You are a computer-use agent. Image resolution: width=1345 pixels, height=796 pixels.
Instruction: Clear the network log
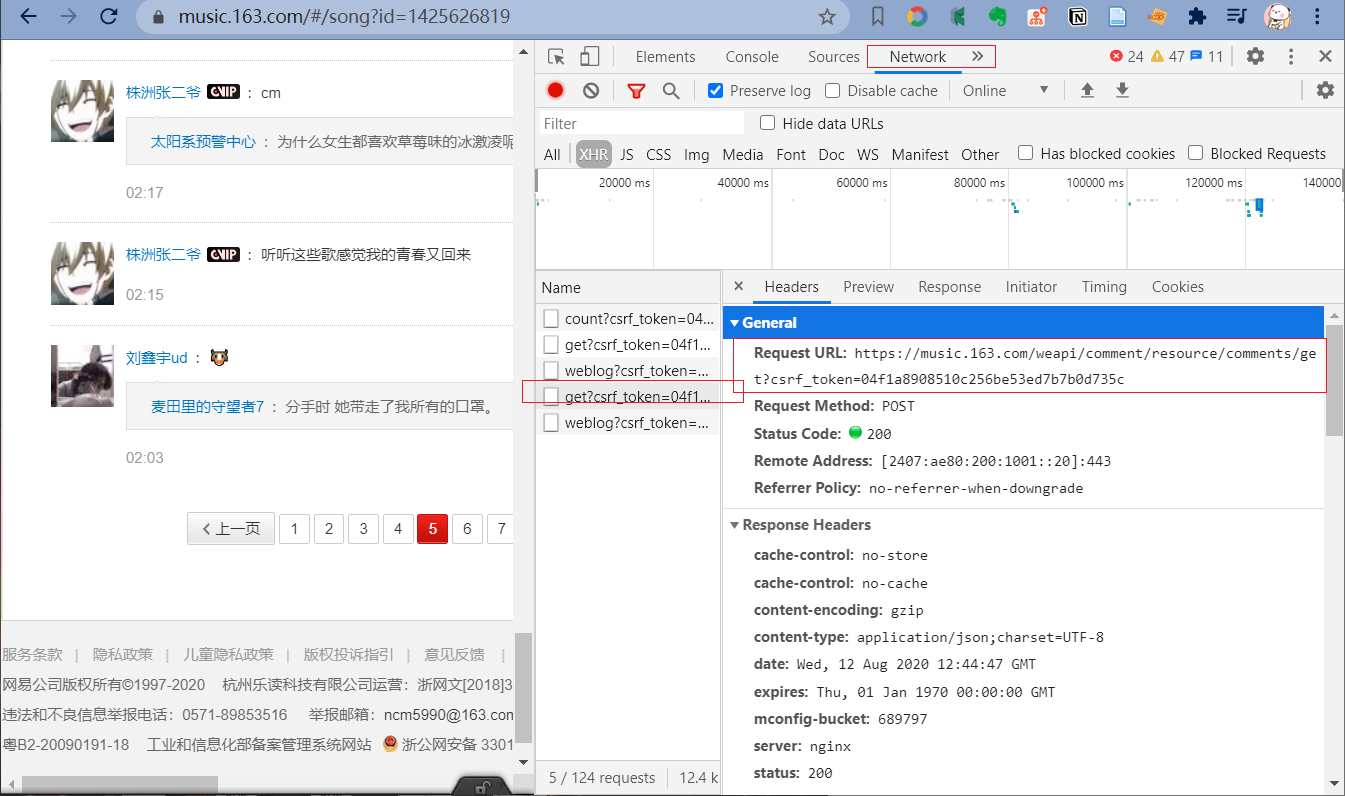click(591, 91)
